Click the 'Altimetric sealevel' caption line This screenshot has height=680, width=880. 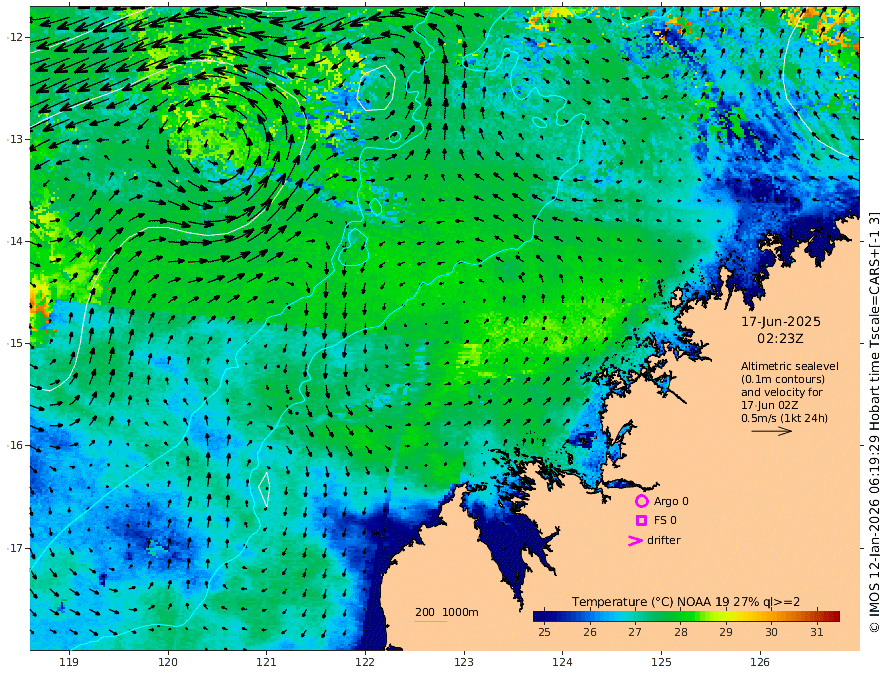pyautogui.click(x=790, y=366)
